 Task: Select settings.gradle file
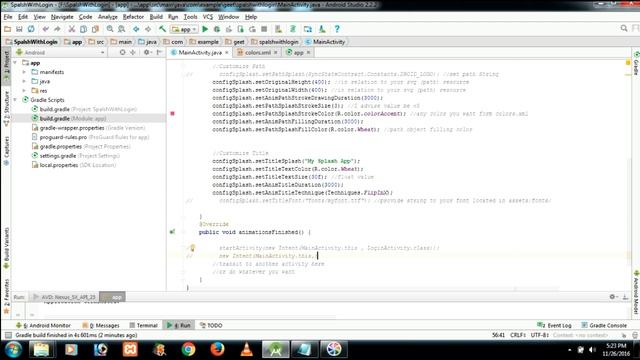click(76, 156)
